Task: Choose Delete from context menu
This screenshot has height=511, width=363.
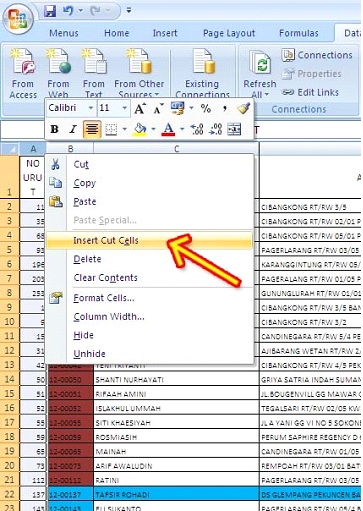Action: pos(149,259)
